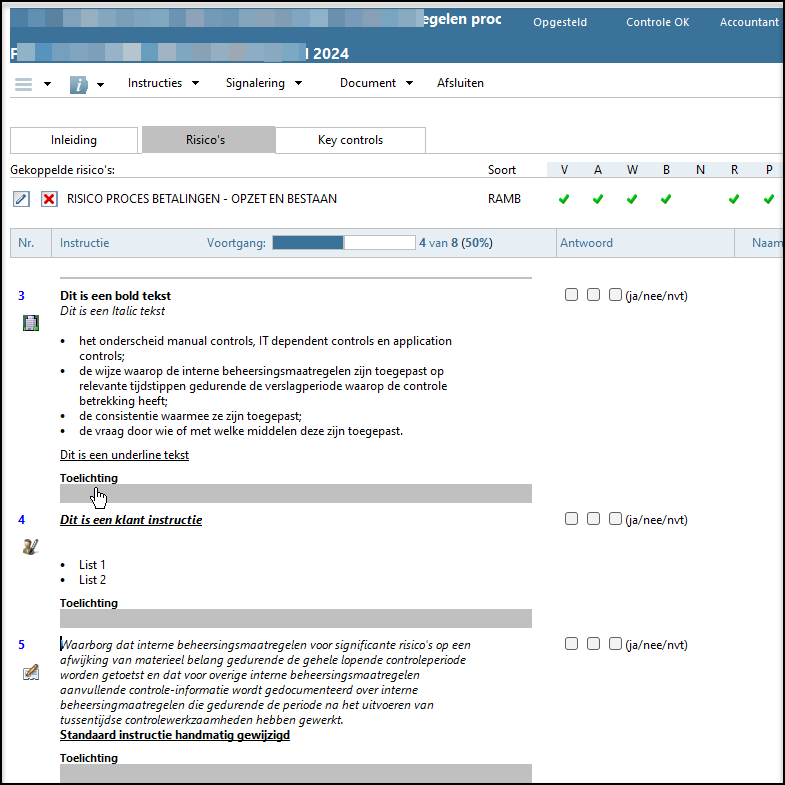Click 'Dit is een underline tekst'

125,455
